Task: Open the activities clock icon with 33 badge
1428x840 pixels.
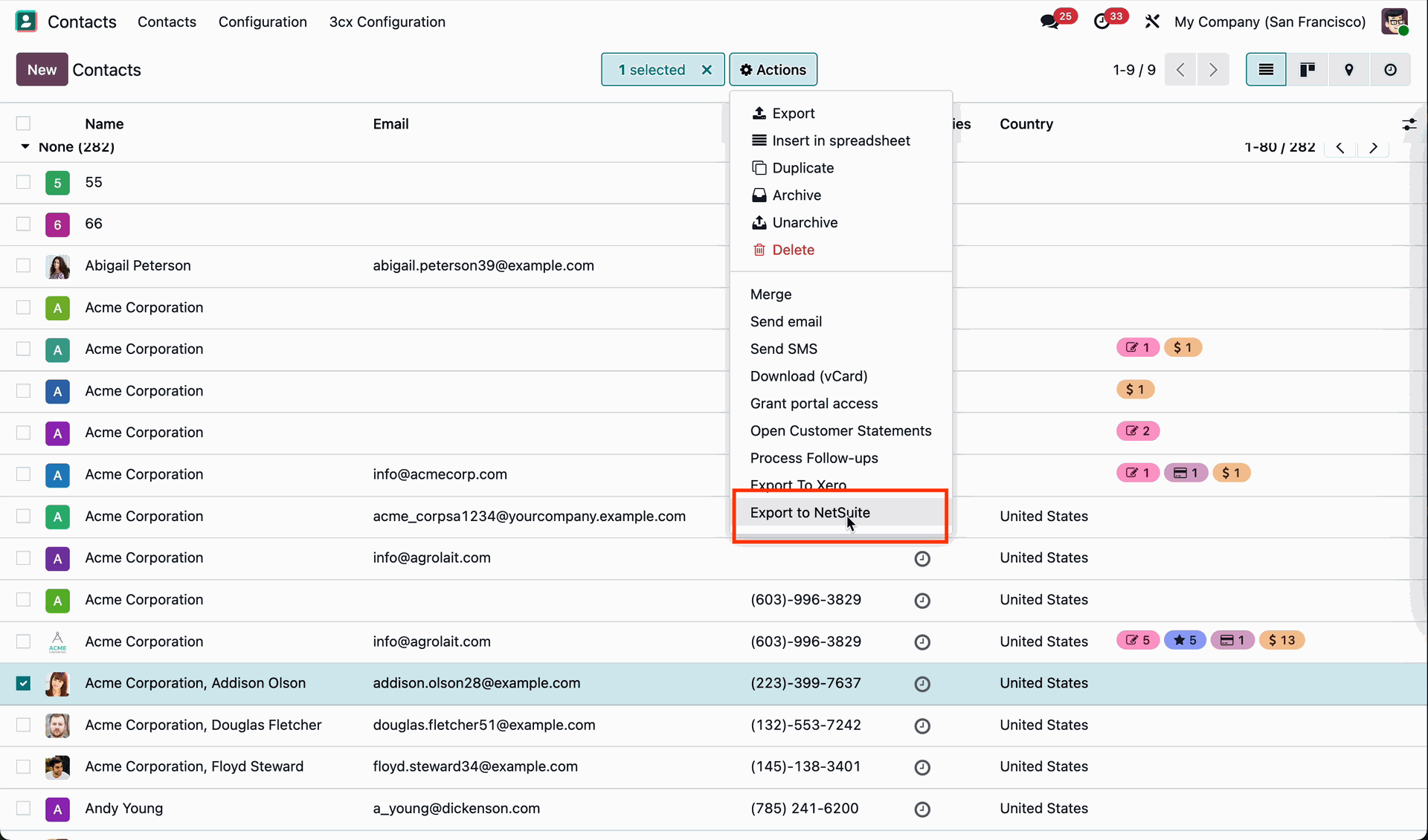Action: (1102, 22)
